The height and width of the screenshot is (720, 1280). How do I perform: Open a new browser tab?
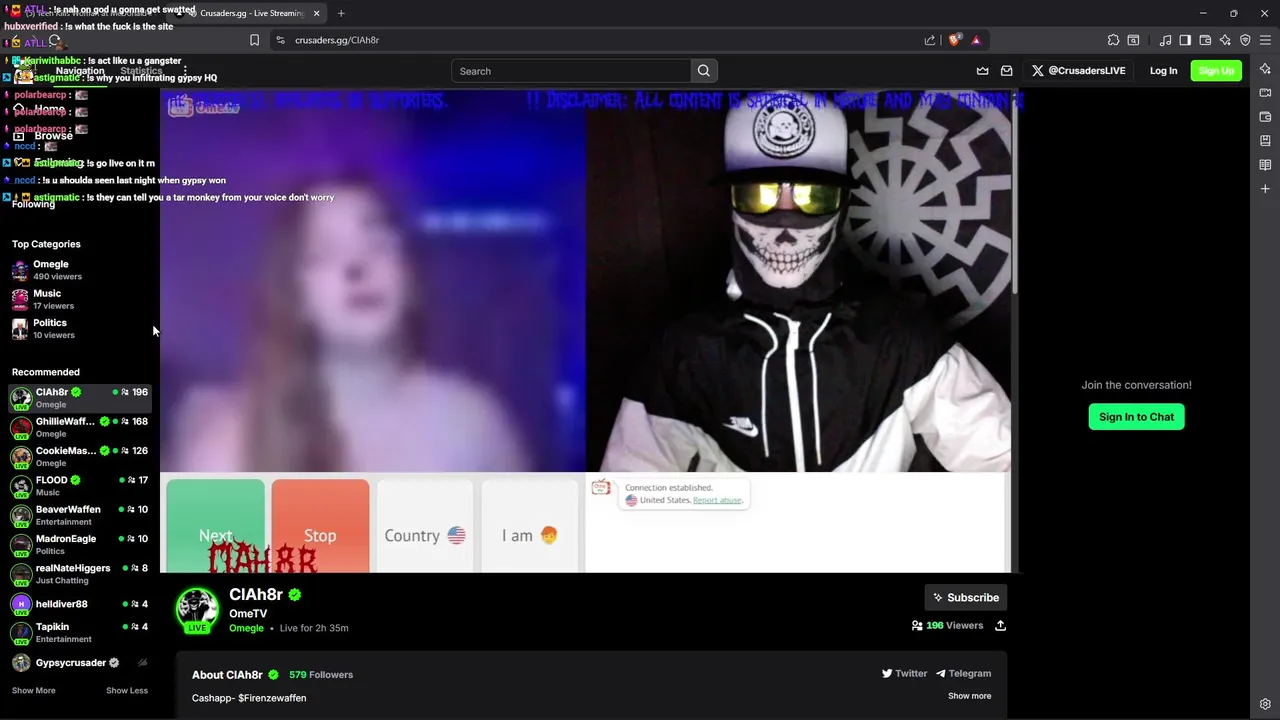[341, 13]
